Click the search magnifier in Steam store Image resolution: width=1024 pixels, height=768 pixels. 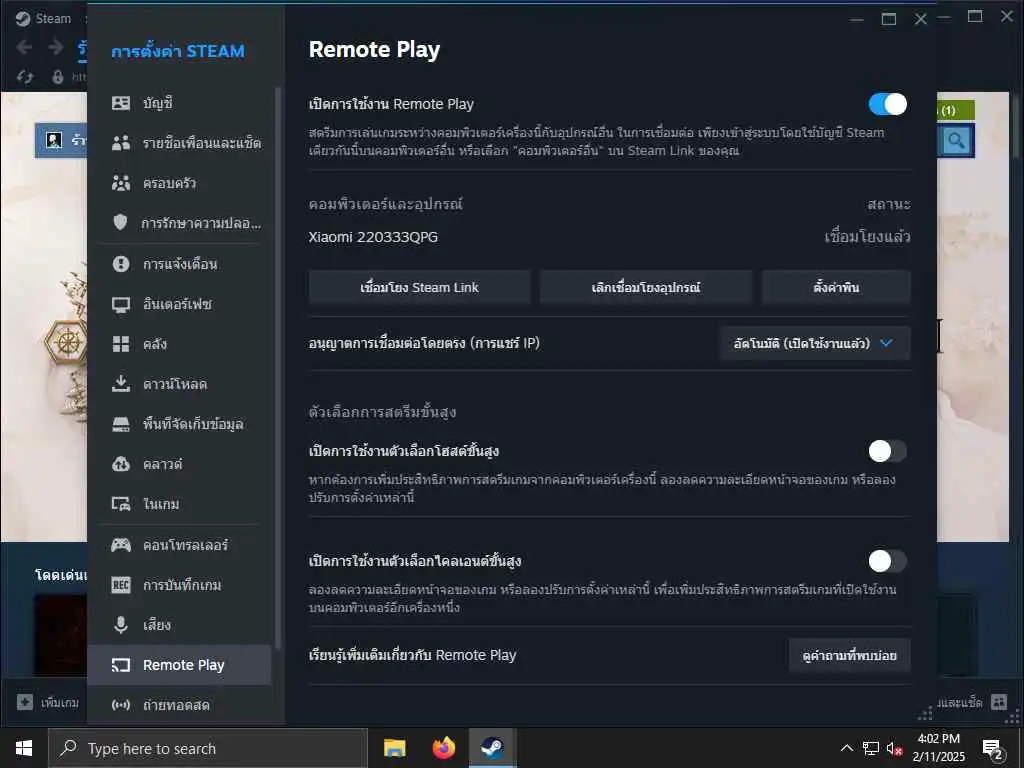[x=956, y=140]
